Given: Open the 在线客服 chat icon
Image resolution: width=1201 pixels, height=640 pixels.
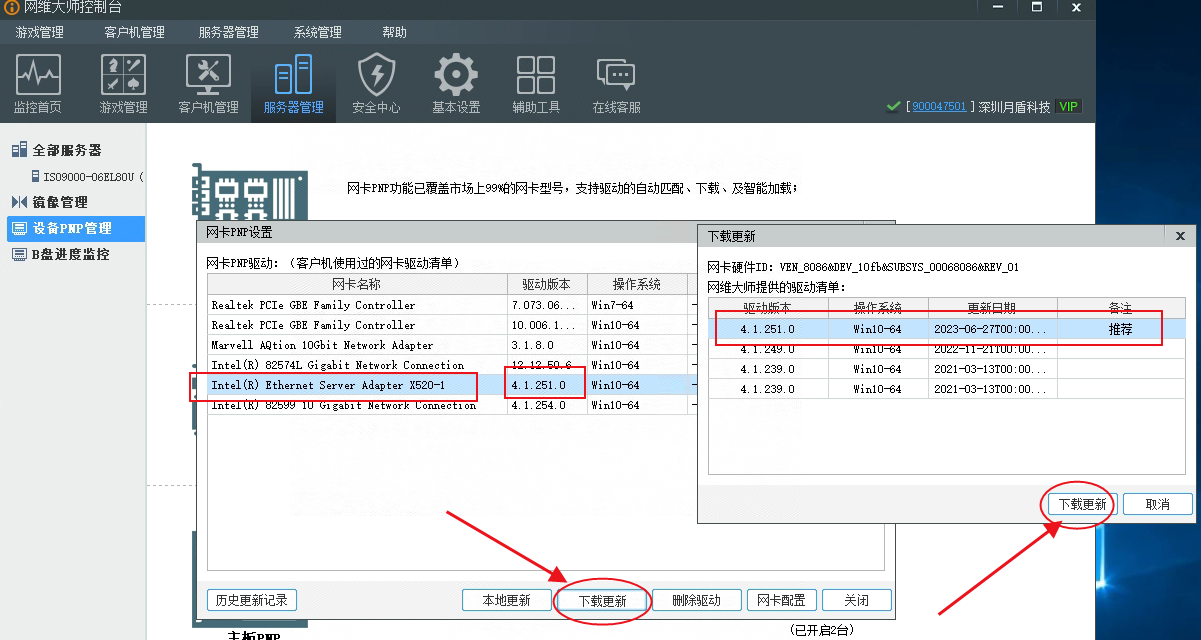Looking at the screenshot, I should tap(616, 84).
